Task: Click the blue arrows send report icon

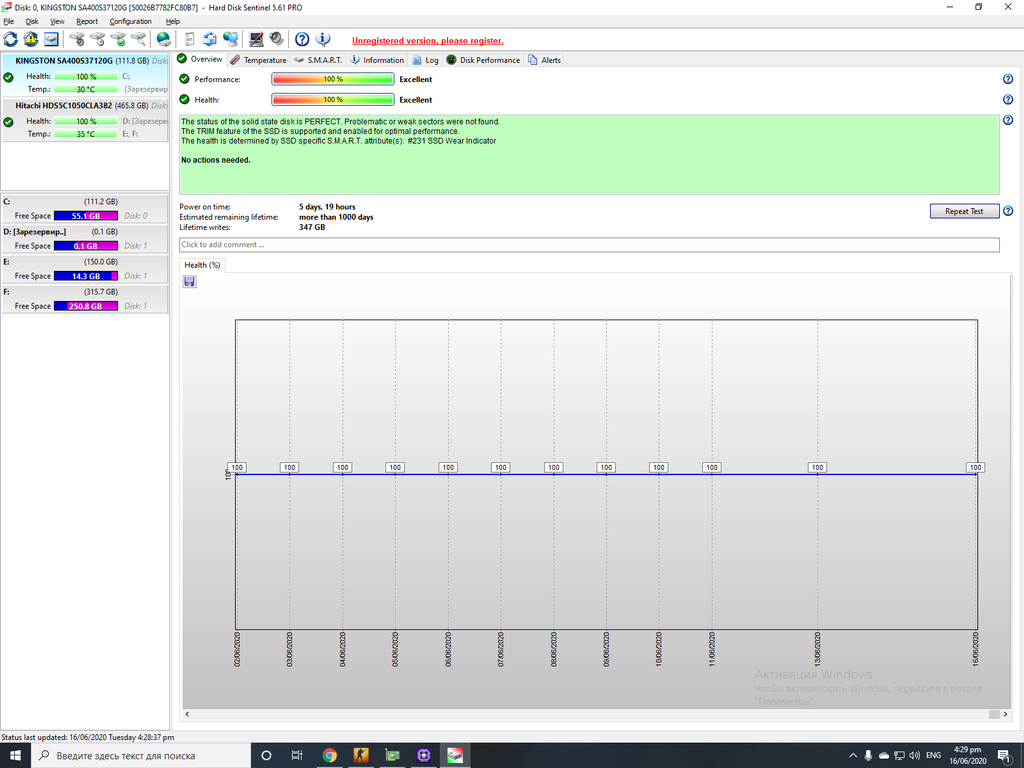Action: [x=209, y=39]
